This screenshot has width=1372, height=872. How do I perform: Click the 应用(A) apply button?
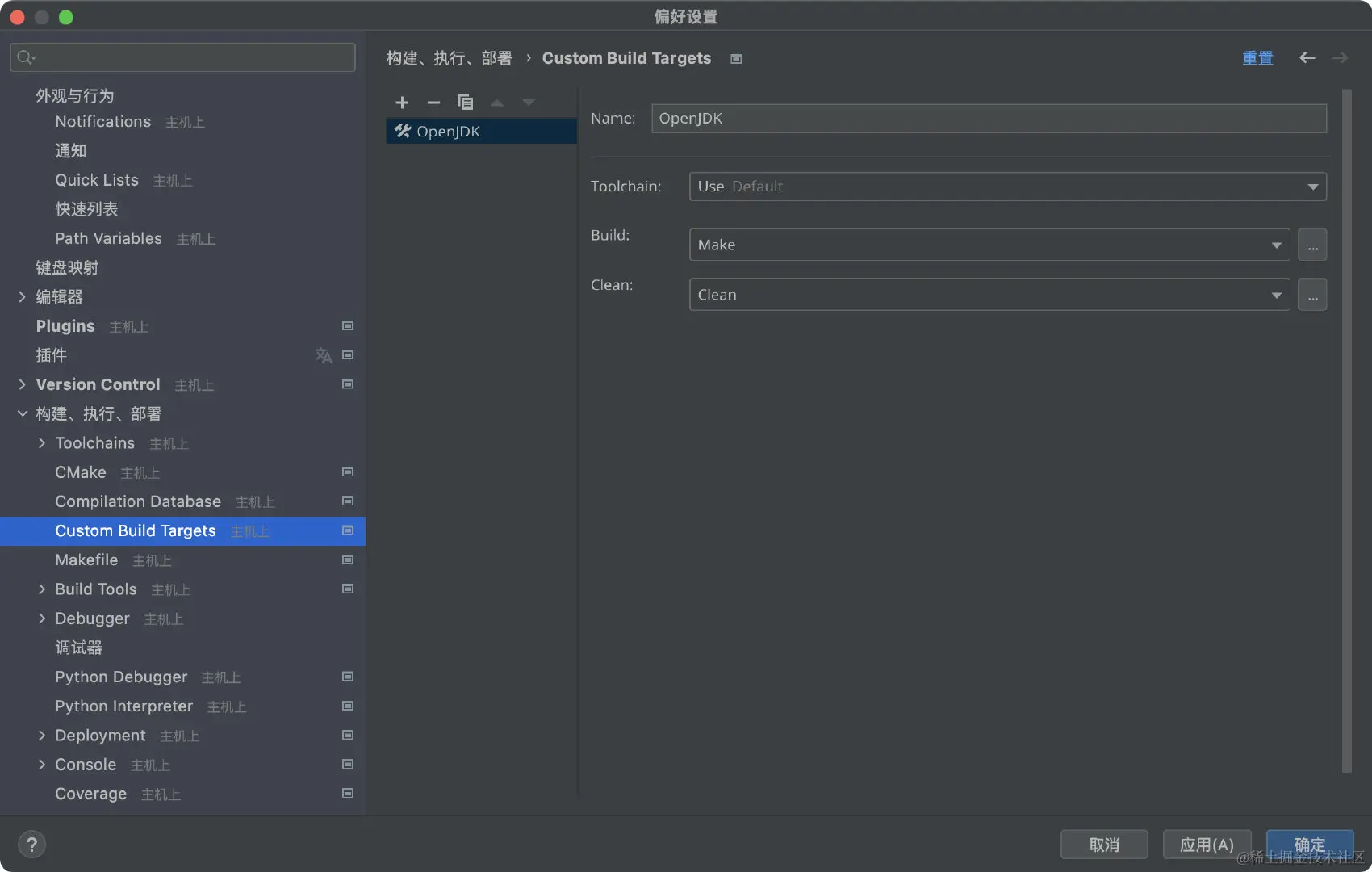(1207, 845)
